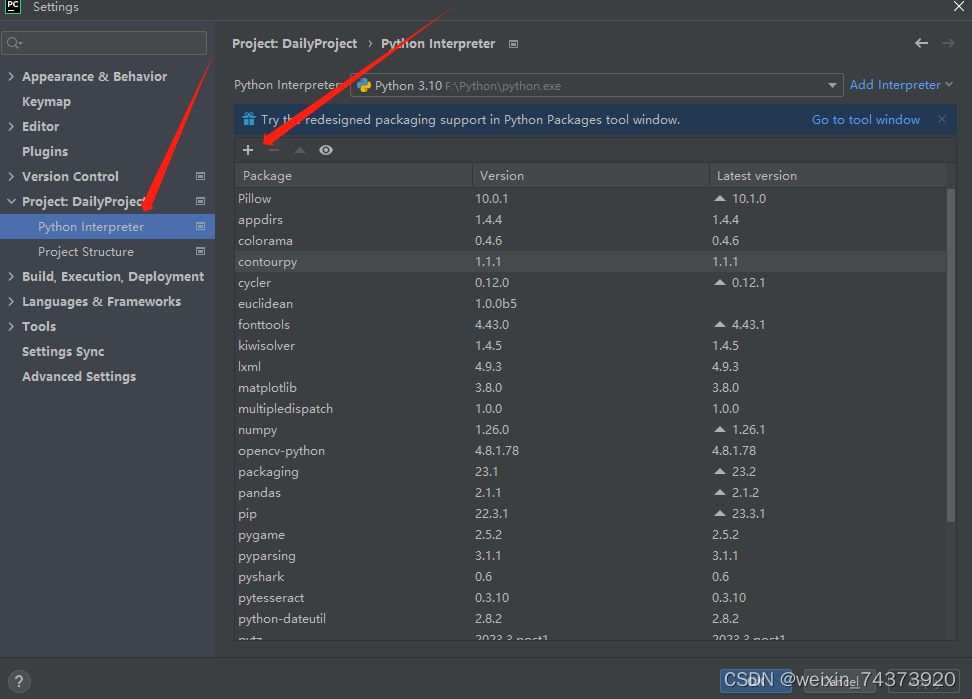972x699 pixels.
Task: Click the project-level icon beside Version Control
Action: coord(200,176)
